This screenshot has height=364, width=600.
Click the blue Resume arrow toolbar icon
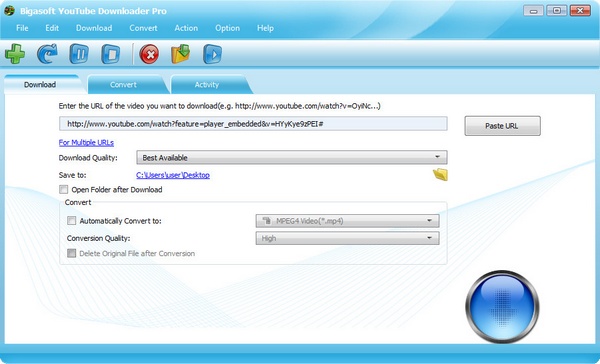(x=47, y=54)
